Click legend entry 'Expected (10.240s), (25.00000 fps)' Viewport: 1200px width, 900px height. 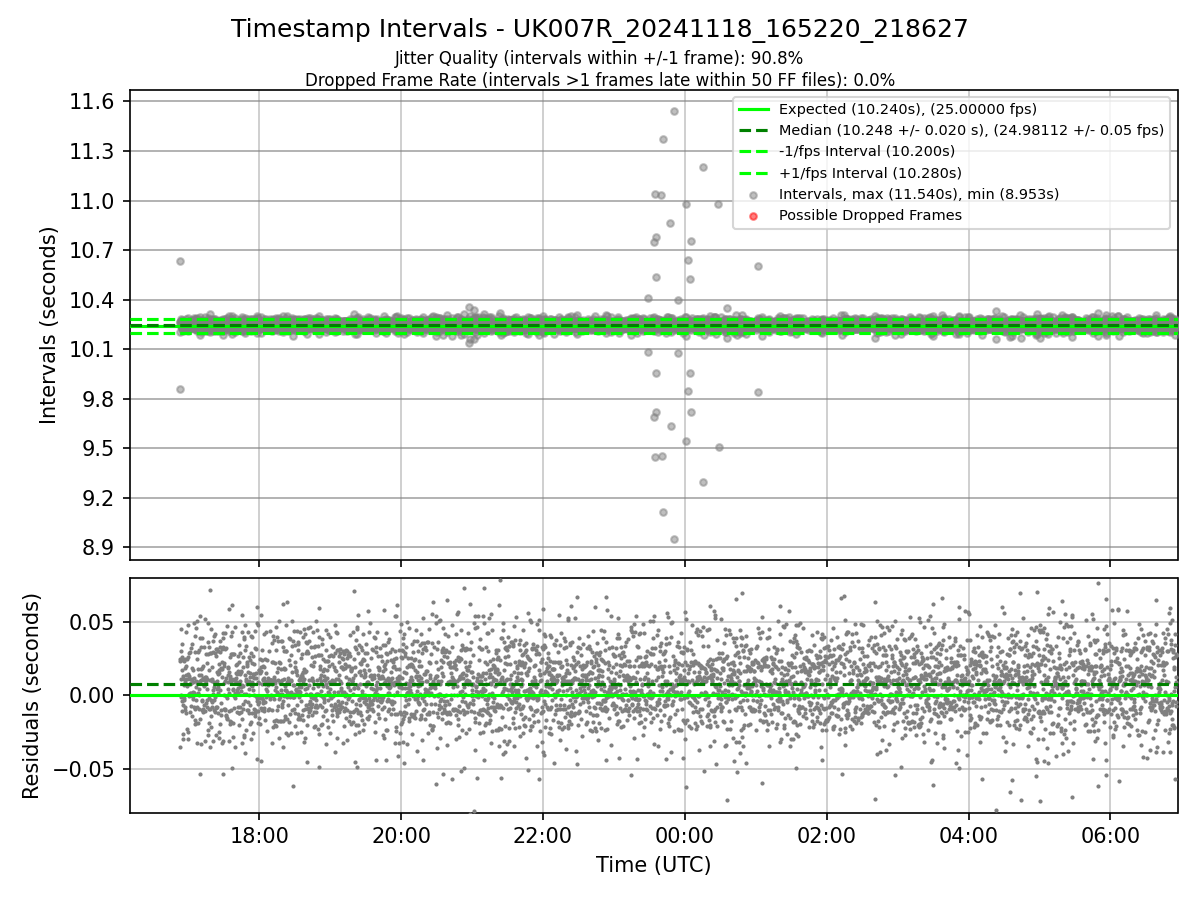(907, 109)
